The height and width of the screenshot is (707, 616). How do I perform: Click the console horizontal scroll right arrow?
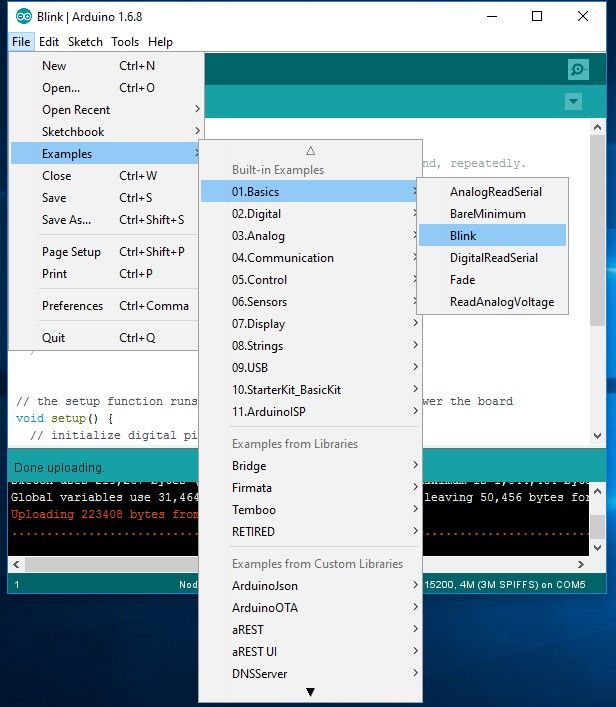pos(581,565)
